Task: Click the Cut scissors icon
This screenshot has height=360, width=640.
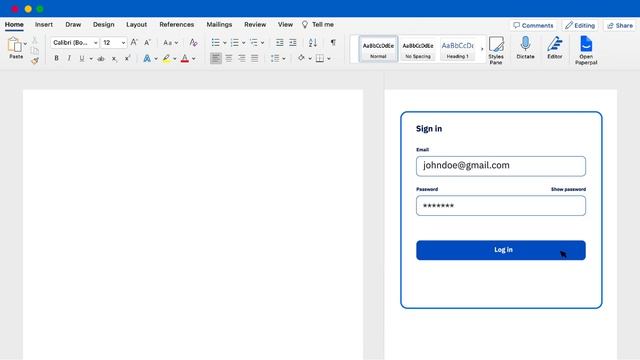Action: coord(35,40)
